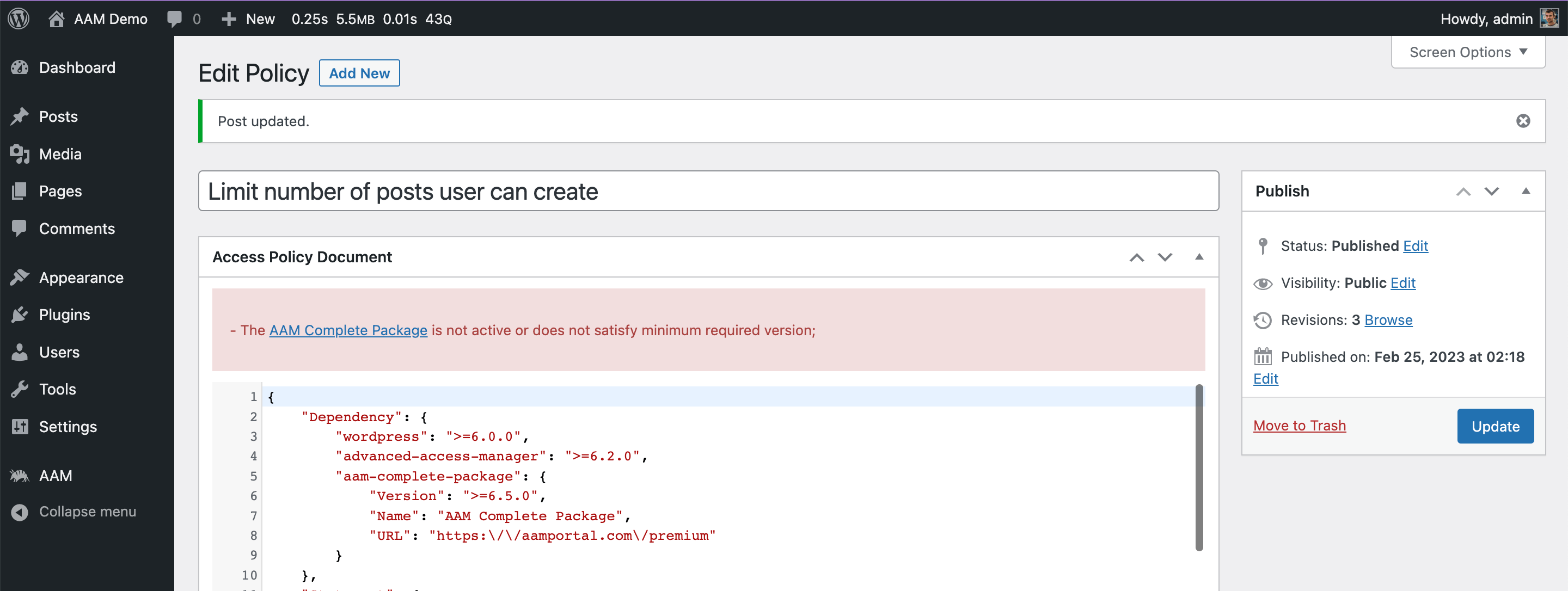Click the Add New policy button
Viewport: 1568px width, 591px height.
pyautogui.click(x=359, y=73)
